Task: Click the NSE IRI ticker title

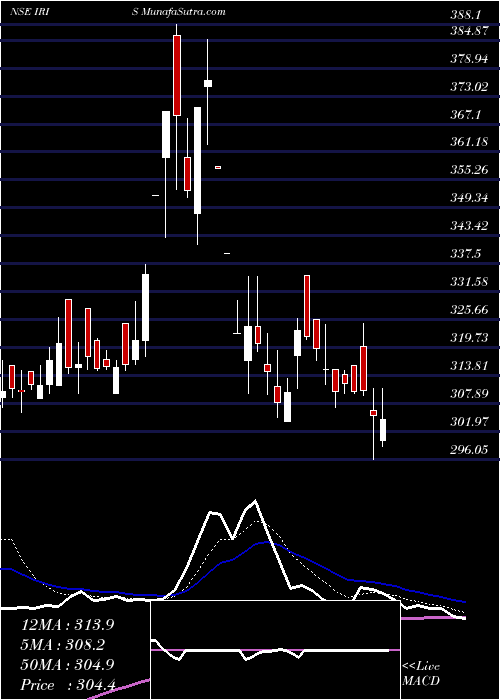Action: click(29, 12)
